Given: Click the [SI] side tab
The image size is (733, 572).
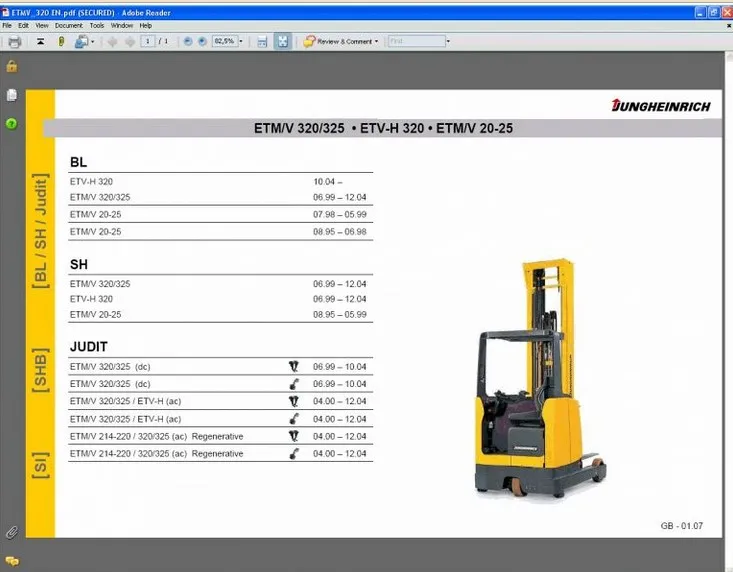Looking at the screenshot, I should click(x=40, y=465).
